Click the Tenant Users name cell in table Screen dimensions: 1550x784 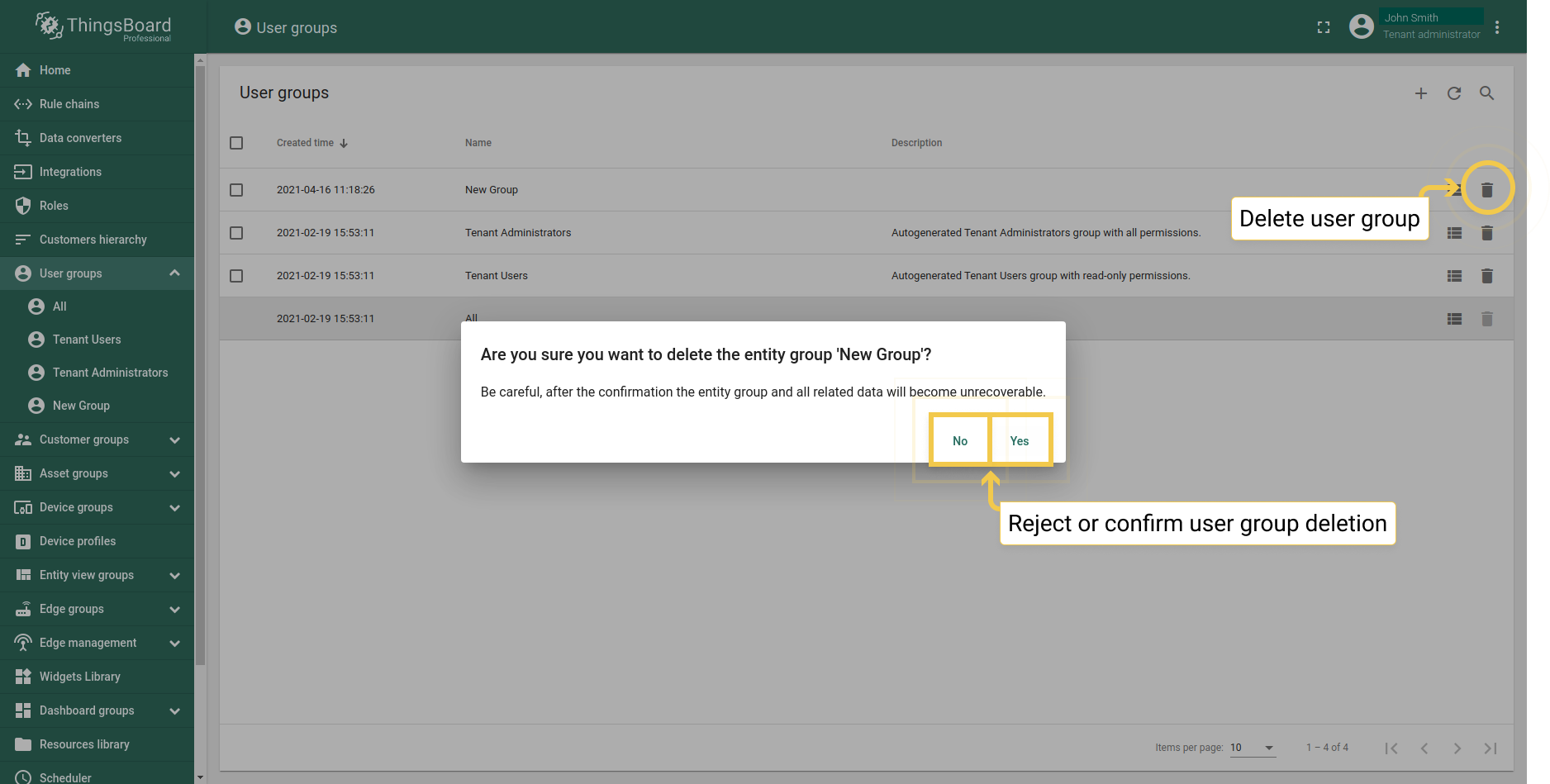pos(496,276)
